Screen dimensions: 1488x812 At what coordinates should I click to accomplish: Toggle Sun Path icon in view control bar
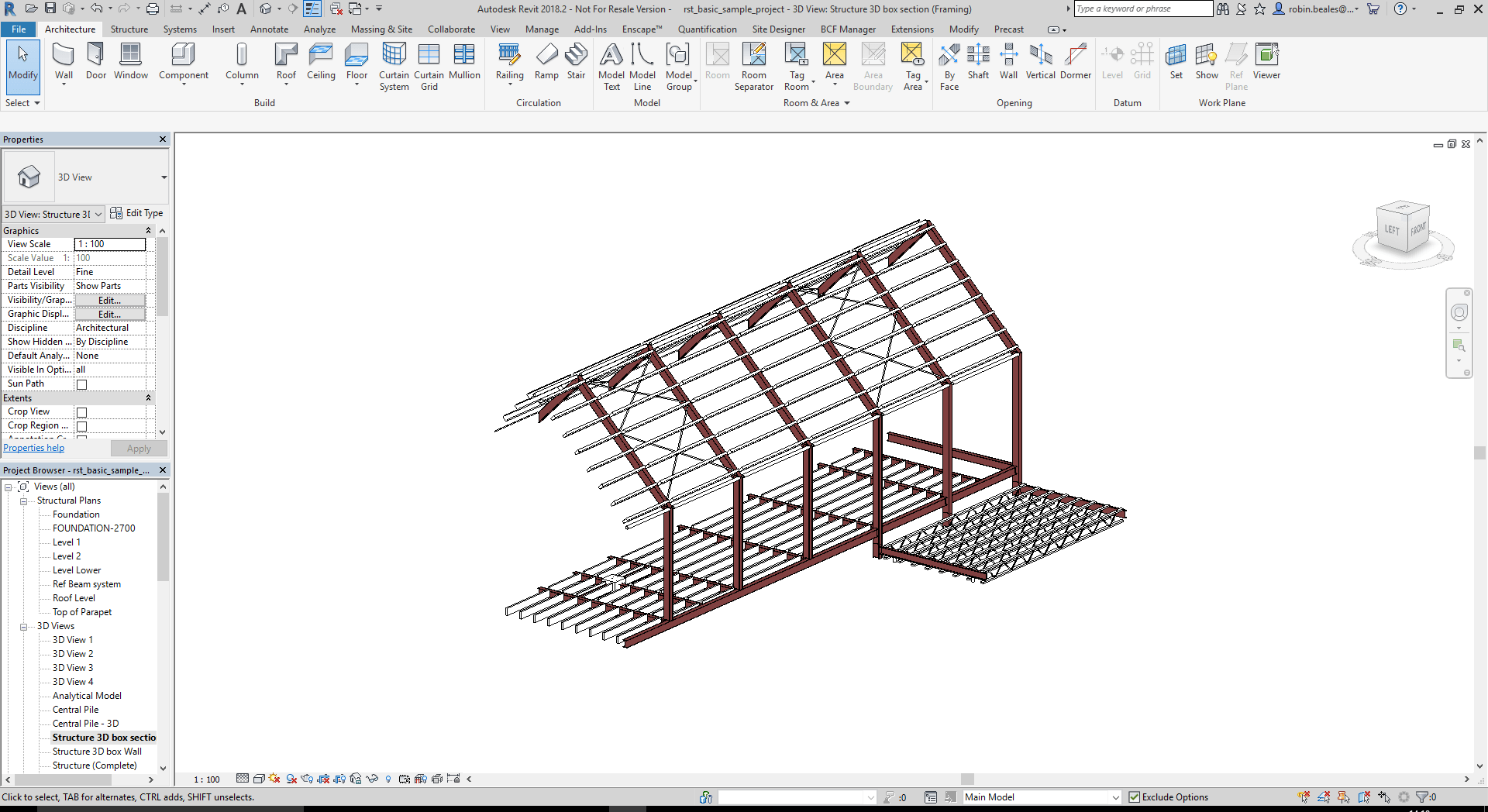[x=275, y=779]
